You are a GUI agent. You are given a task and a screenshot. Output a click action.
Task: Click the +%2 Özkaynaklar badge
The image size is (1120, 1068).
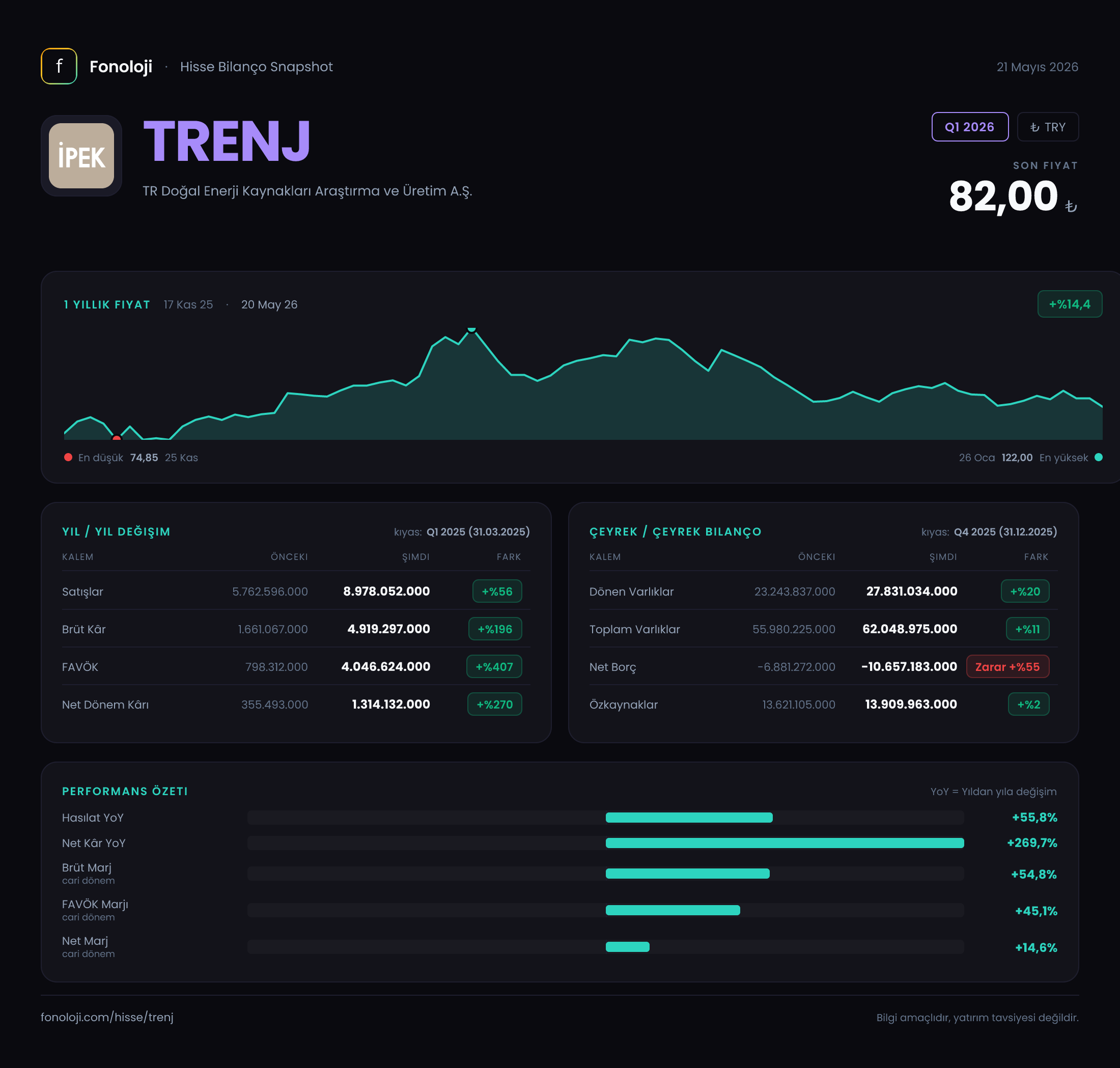tap(1028, 704)
